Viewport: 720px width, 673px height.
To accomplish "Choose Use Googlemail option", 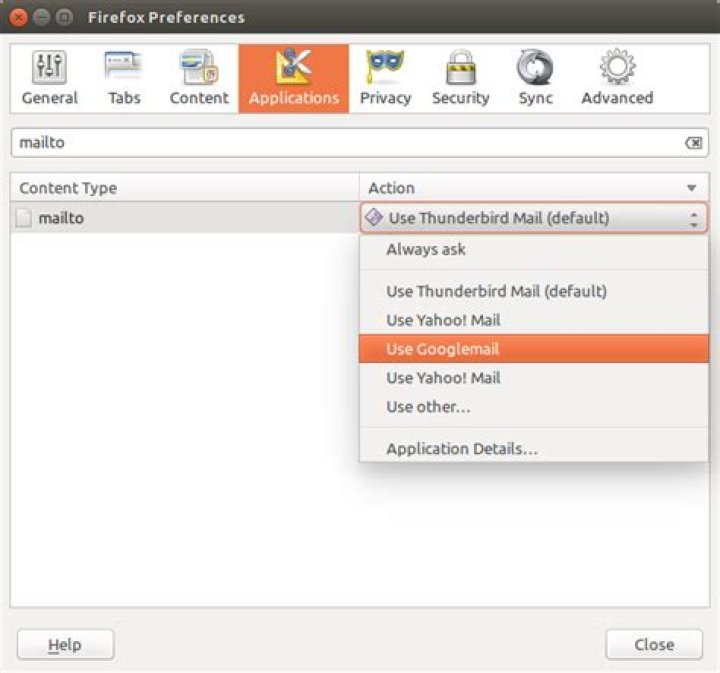I will click(x=534, y=349).
